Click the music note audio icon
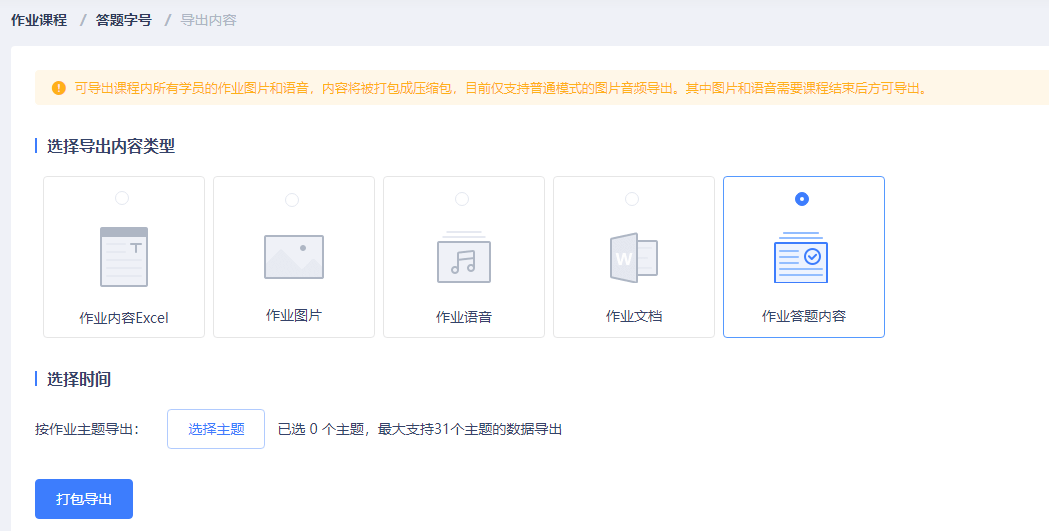 click(x=464, y=257)
